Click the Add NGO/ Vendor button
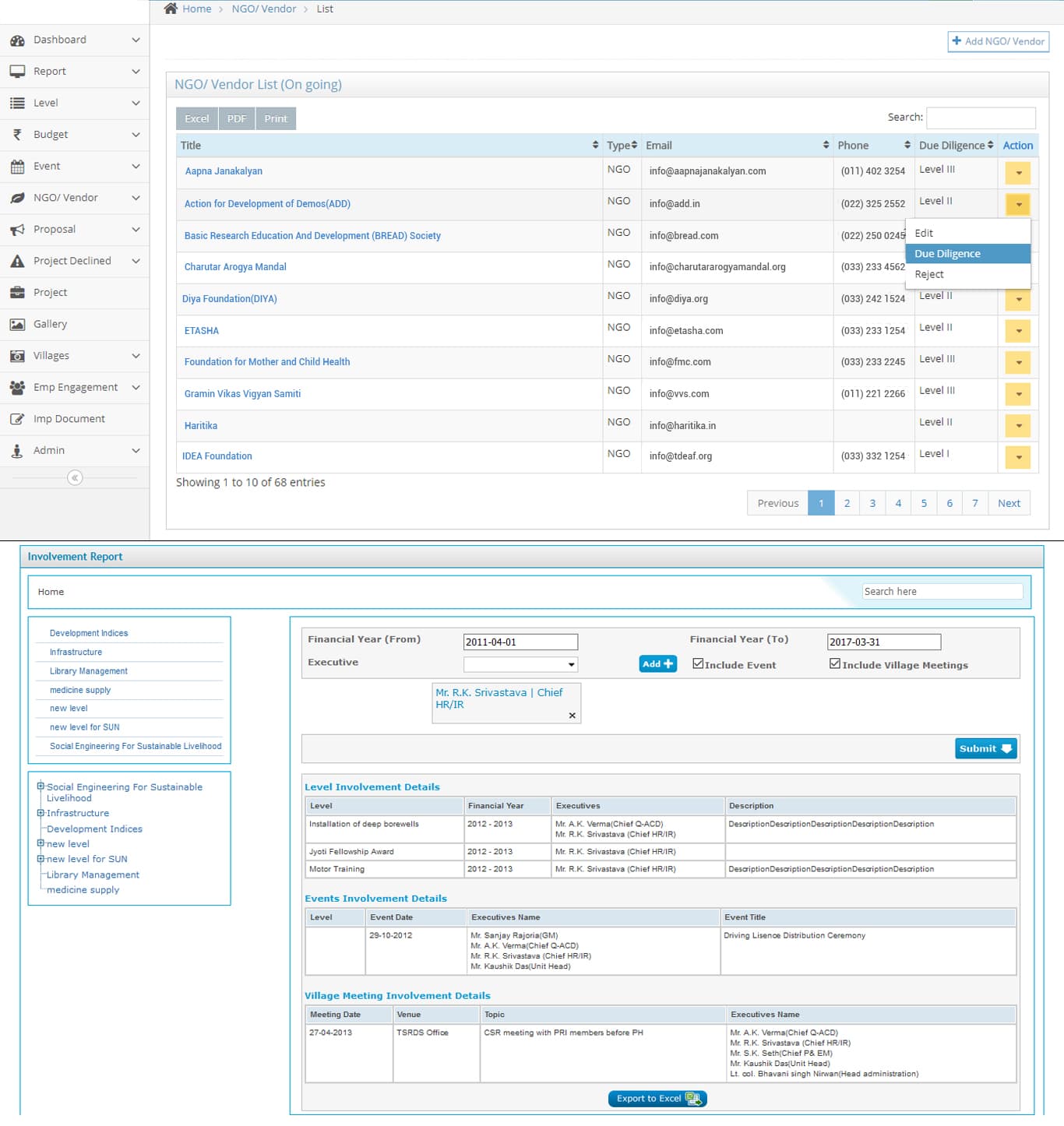The image size is (1064, 1126). click(x=998, y=41)
